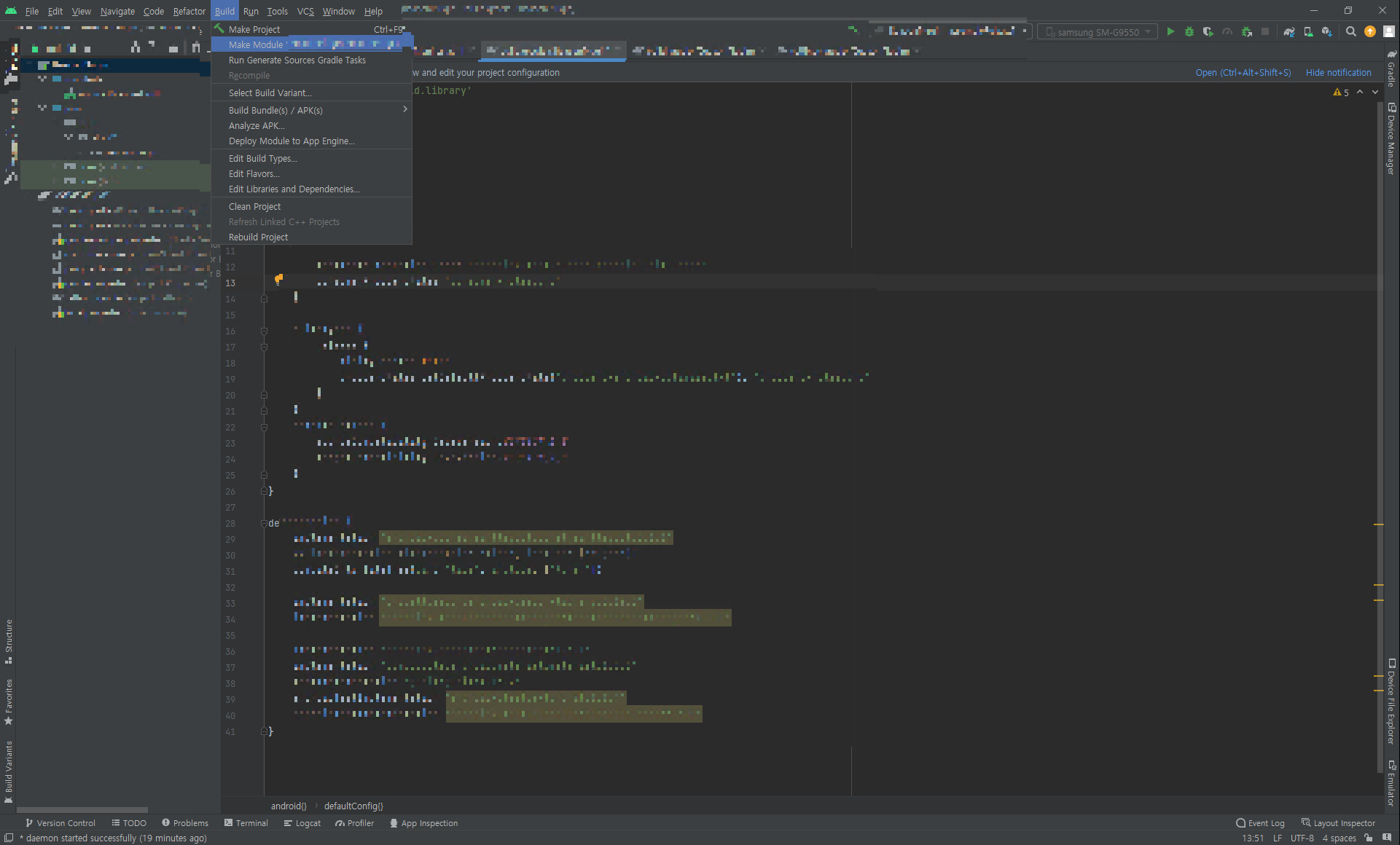Viewport: 1400px width, 845px height.
Task: Click the Search Everywhere magnifier icon
Action: point(1351,32)
